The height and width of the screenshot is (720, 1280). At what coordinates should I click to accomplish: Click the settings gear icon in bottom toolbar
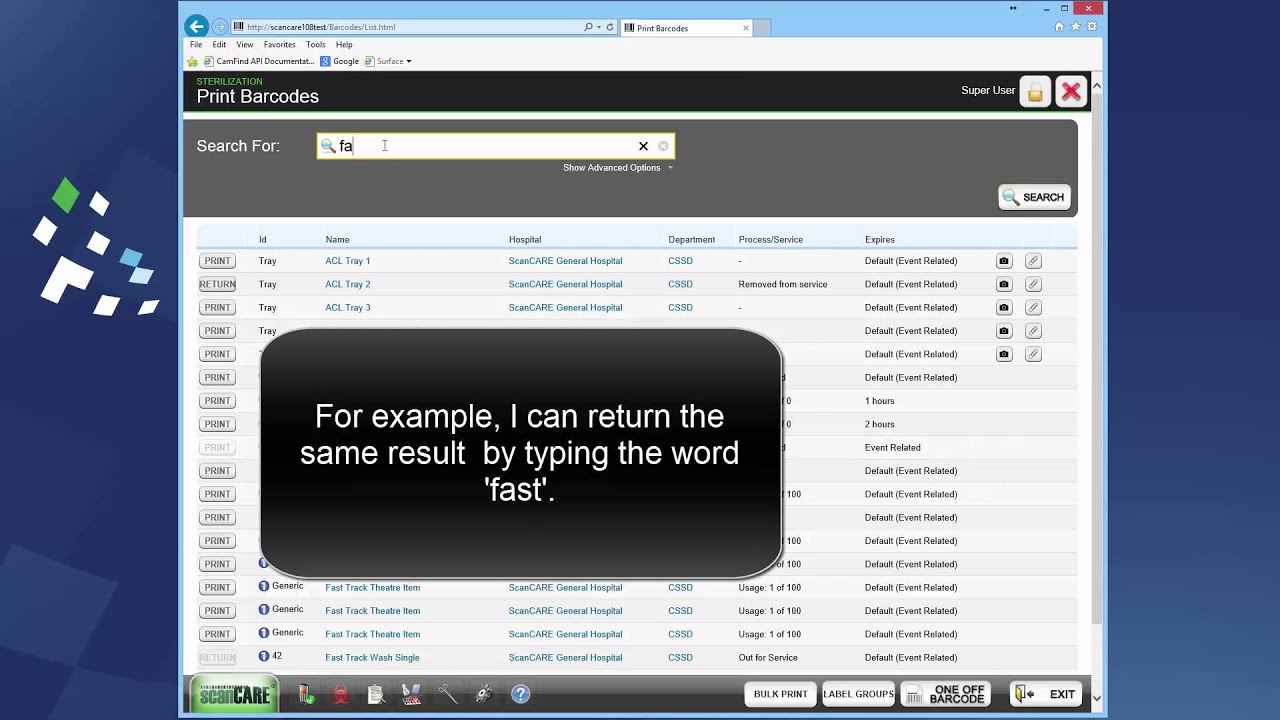click(483, 694)
